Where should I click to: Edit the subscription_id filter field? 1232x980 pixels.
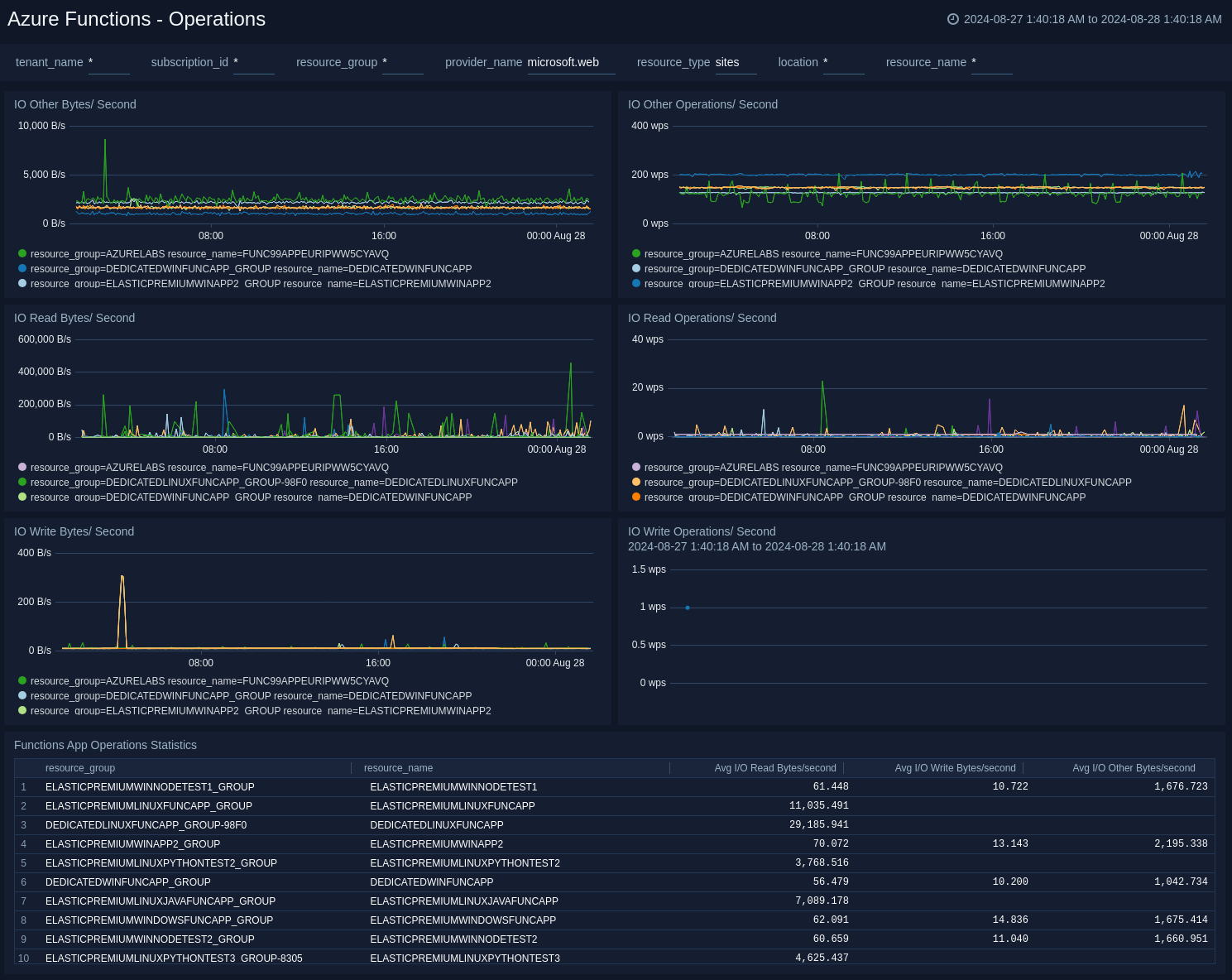pos(254,62)
